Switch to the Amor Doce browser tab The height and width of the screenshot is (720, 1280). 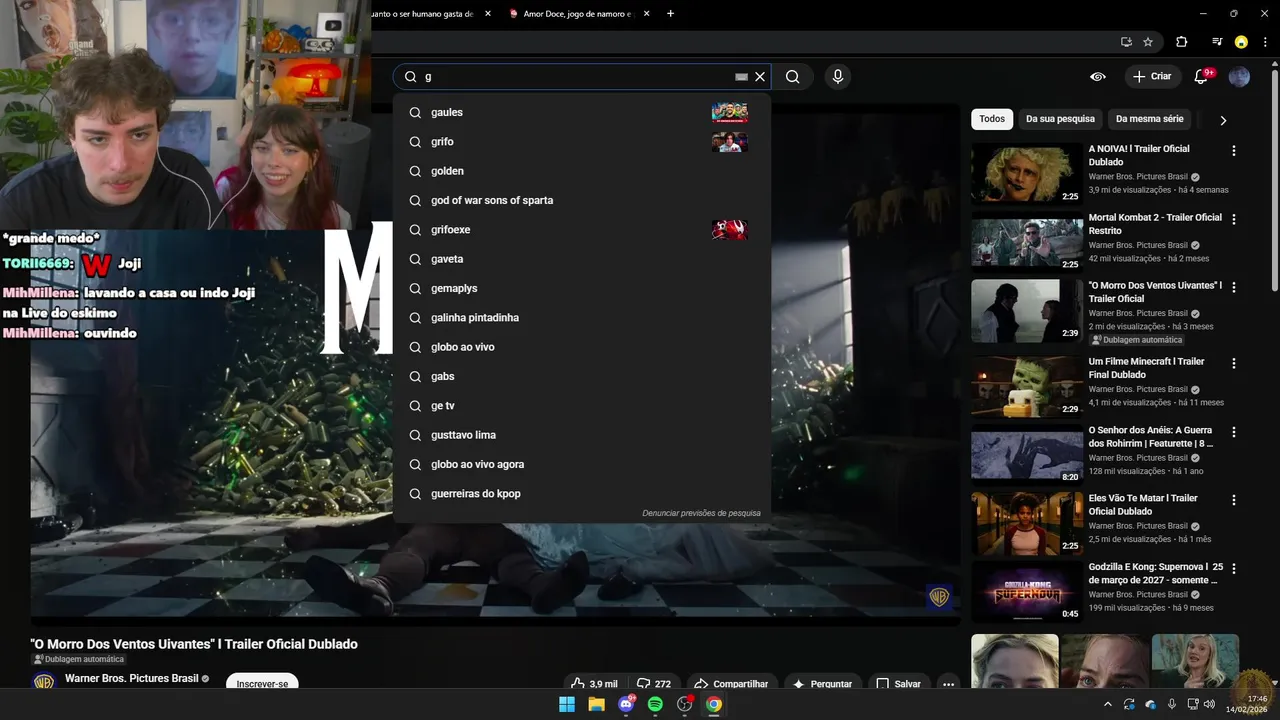577,14
